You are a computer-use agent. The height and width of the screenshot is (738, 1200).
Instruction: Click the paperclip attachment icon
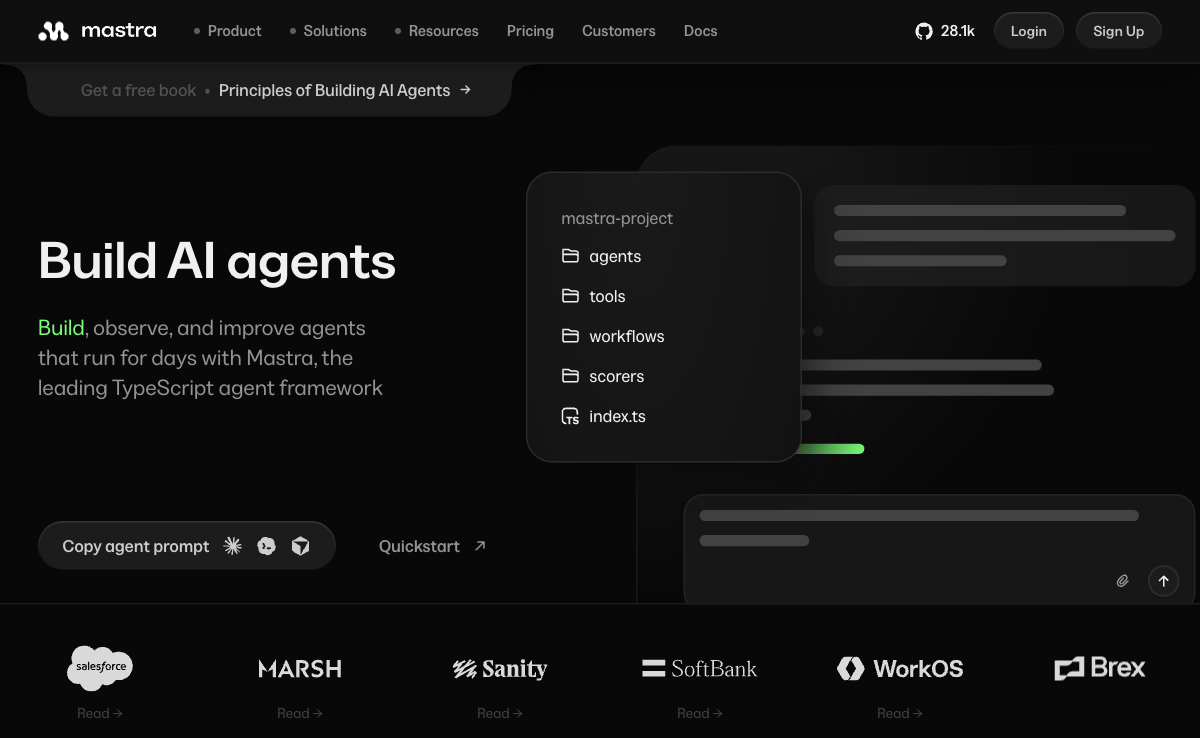coord(1123,581)
